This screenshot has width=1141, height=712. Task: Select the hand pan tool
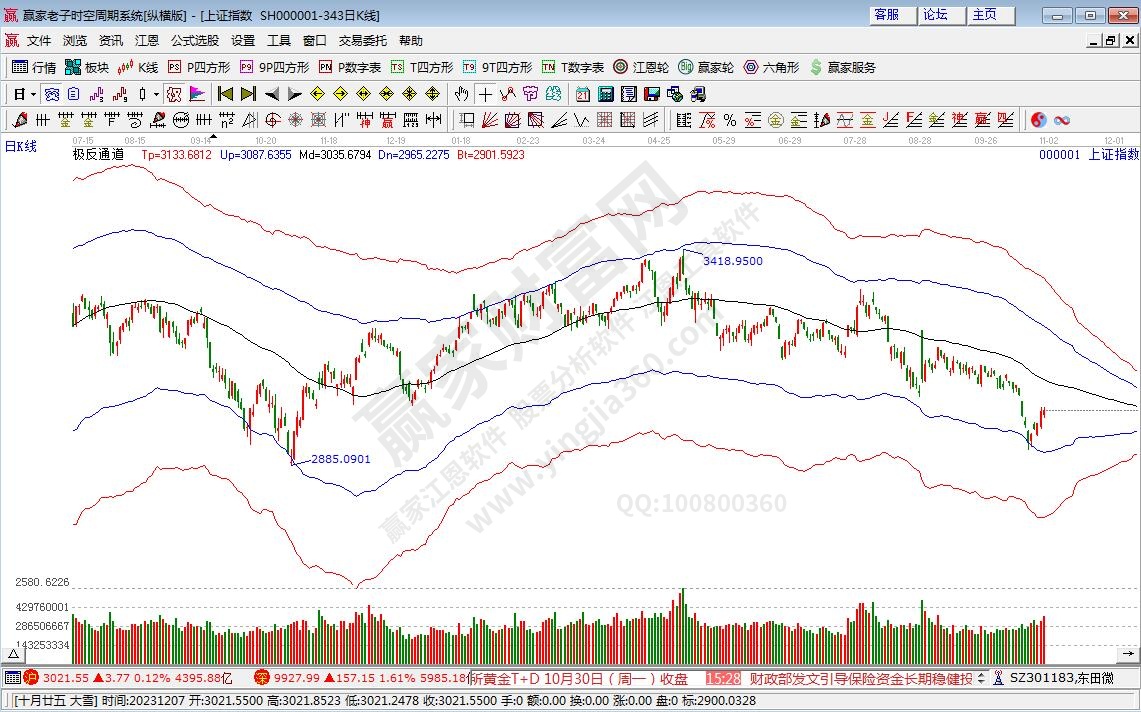[461, 94]
